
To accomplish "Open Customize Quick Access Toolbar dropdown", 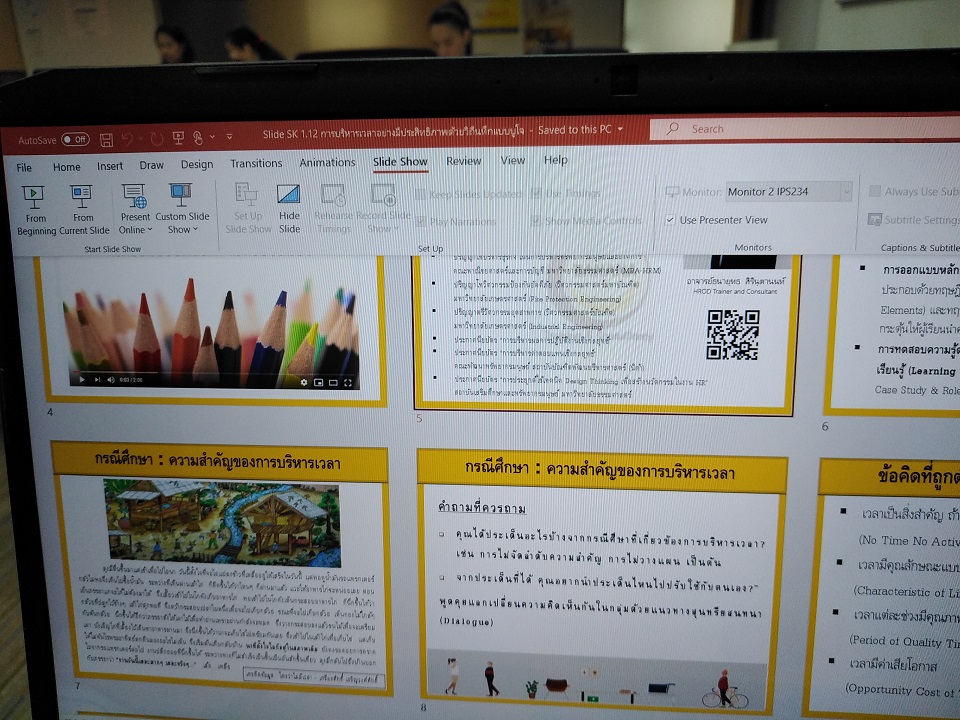I will tap(230, 137).
